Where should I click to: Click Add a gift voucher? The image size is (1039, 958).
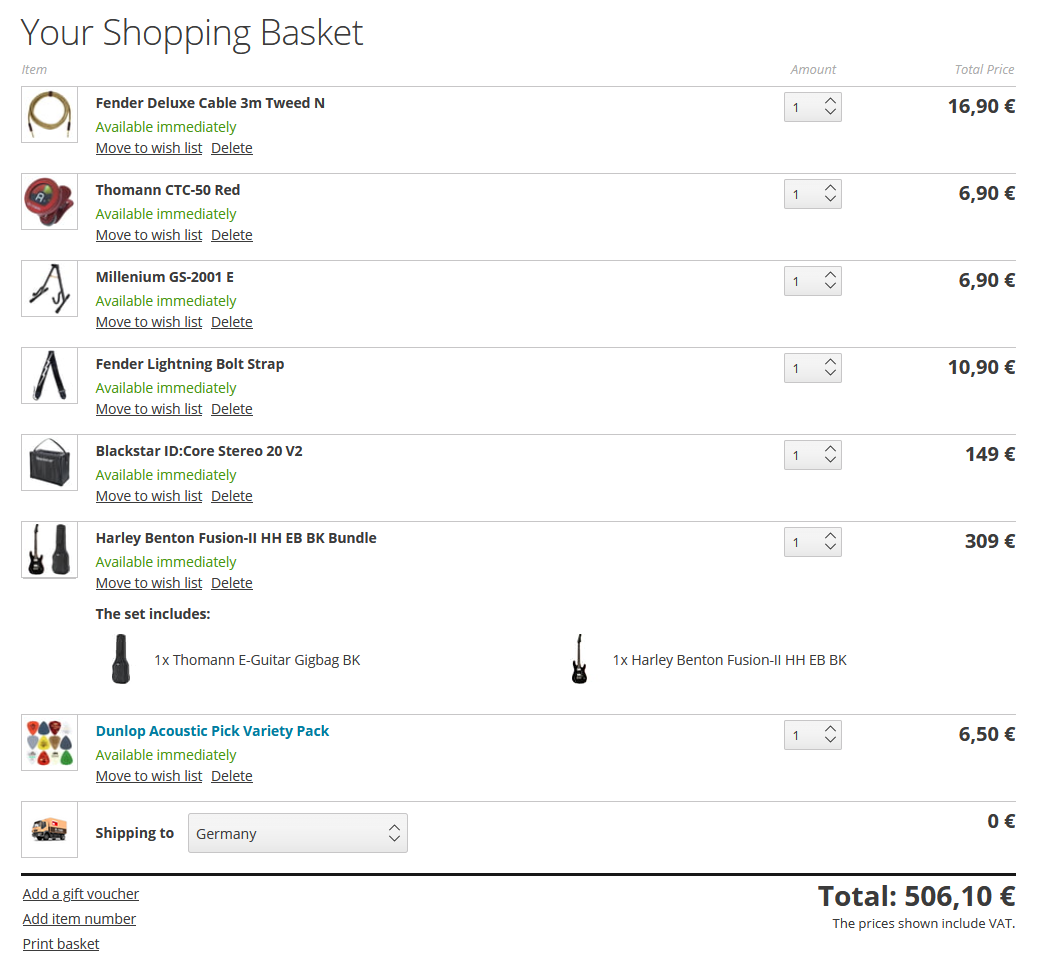point(81,894)
